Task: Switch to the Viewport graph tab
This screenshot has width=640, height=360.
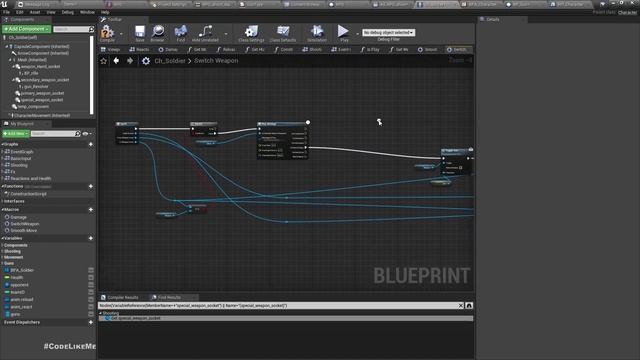Action: (110, 49)
